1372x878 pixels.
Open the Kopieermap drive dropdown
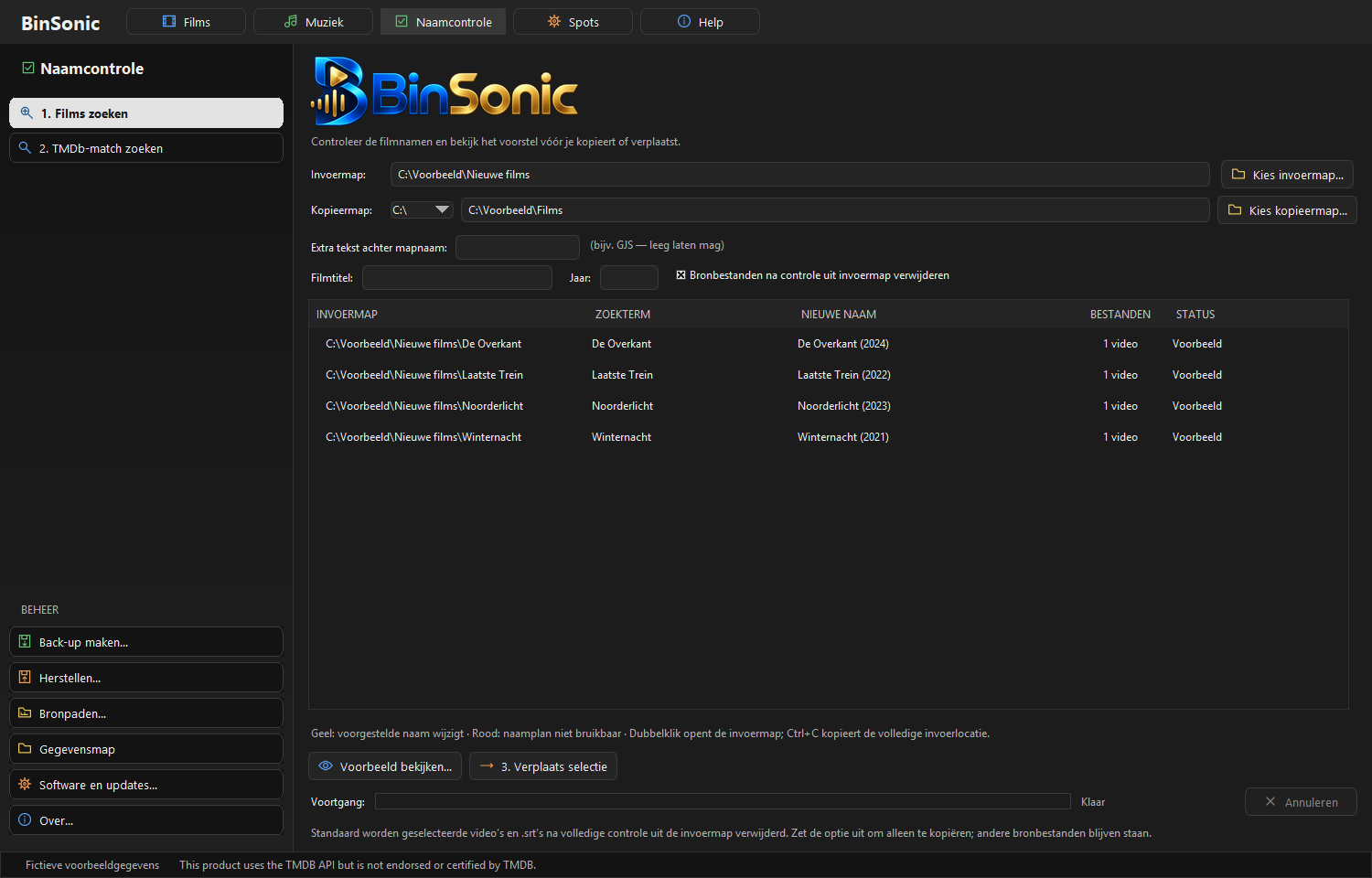click(422, 210)
